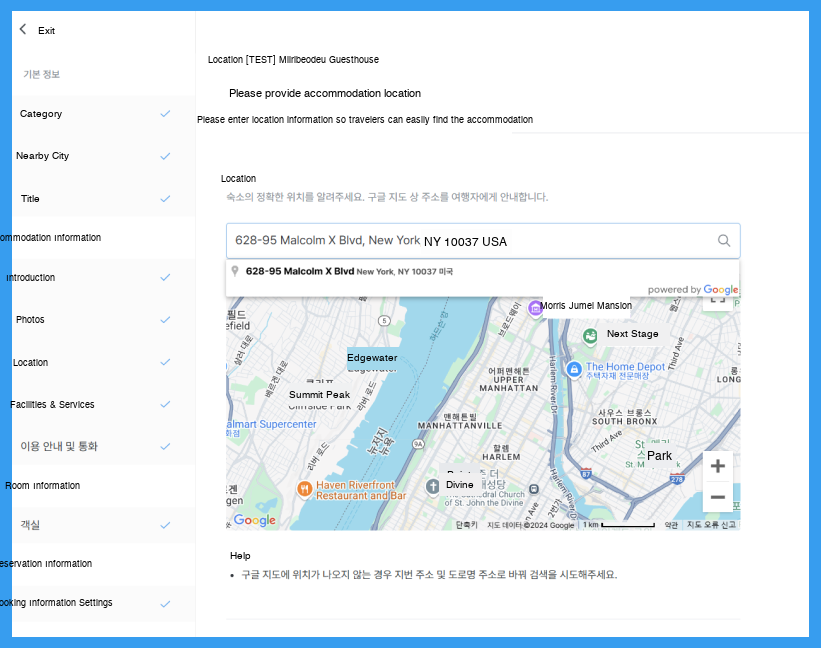Viewport: 821px width, 648px height.
Task: Click the back arrow next to Exit
Action: point(23,29)
